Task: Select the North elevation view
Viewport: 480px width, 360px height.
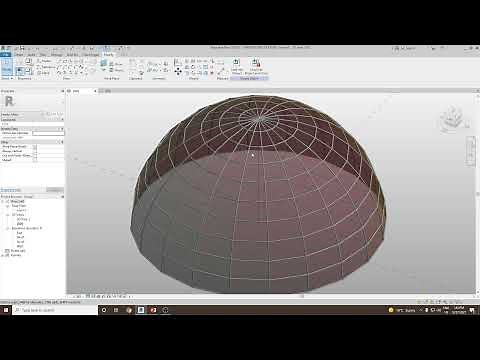Action: 20,237
